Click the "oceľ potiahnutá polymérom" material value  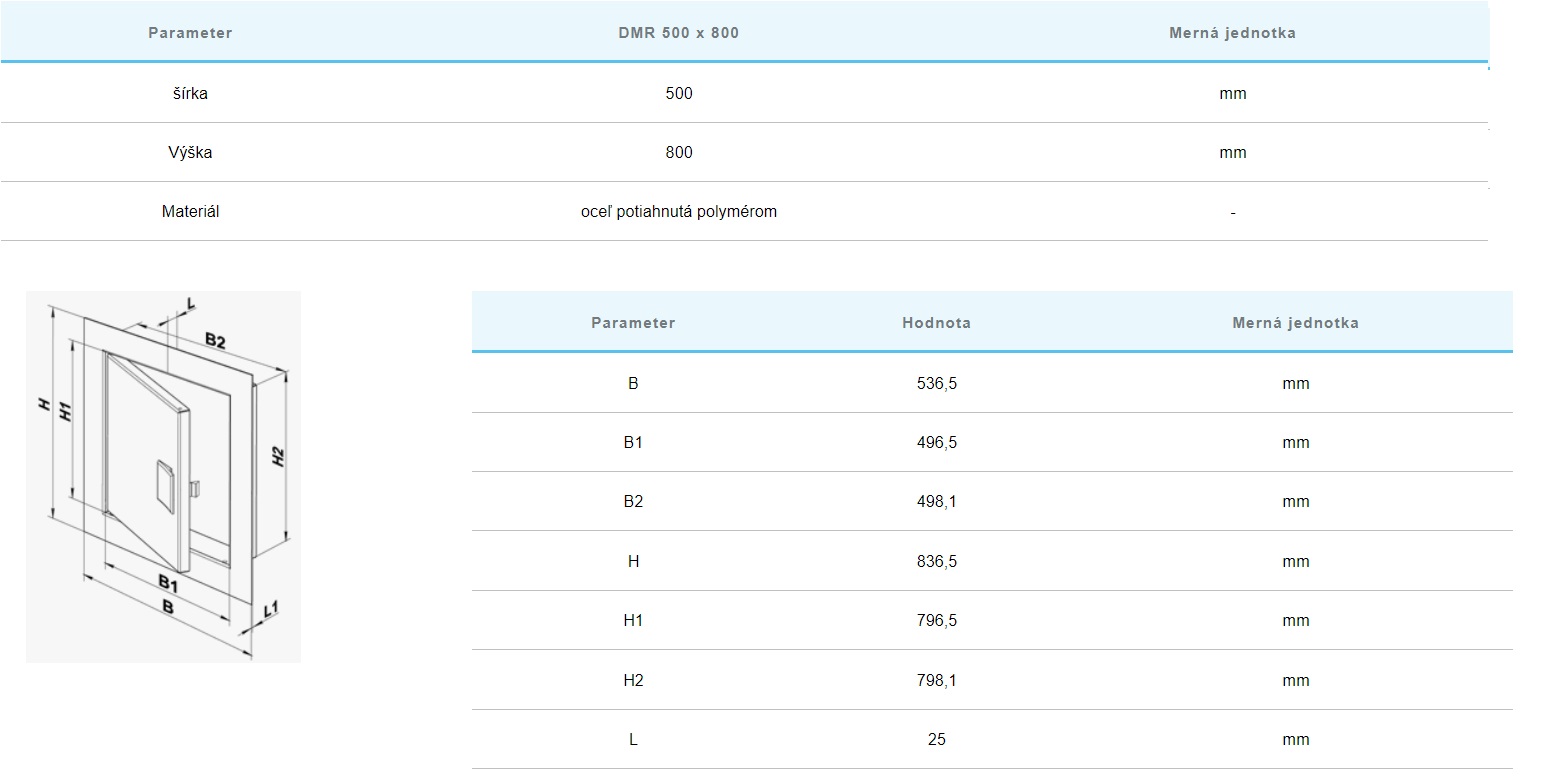point(678,212)
